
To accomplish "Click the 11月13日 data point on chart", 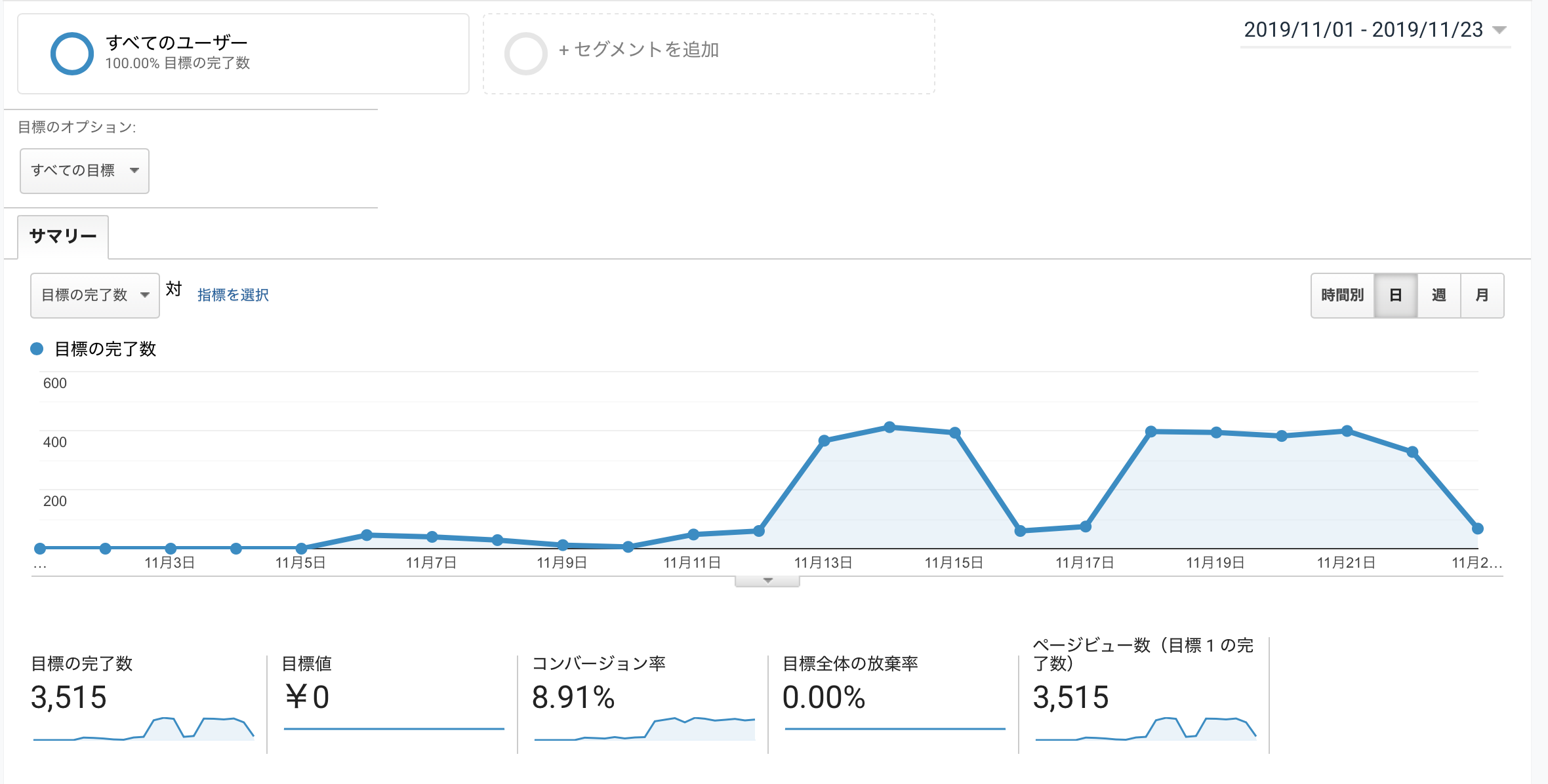I will [825, 441].
